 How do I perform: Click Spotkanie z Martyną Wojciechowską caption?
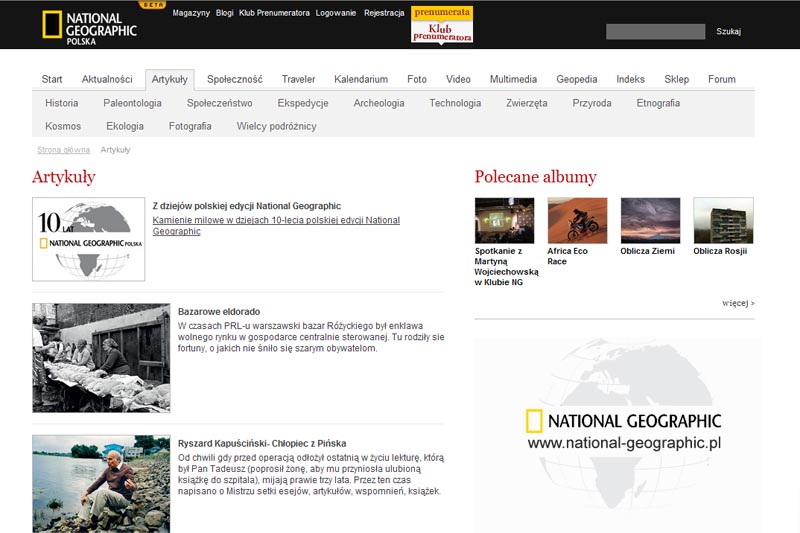pos(506,266)
